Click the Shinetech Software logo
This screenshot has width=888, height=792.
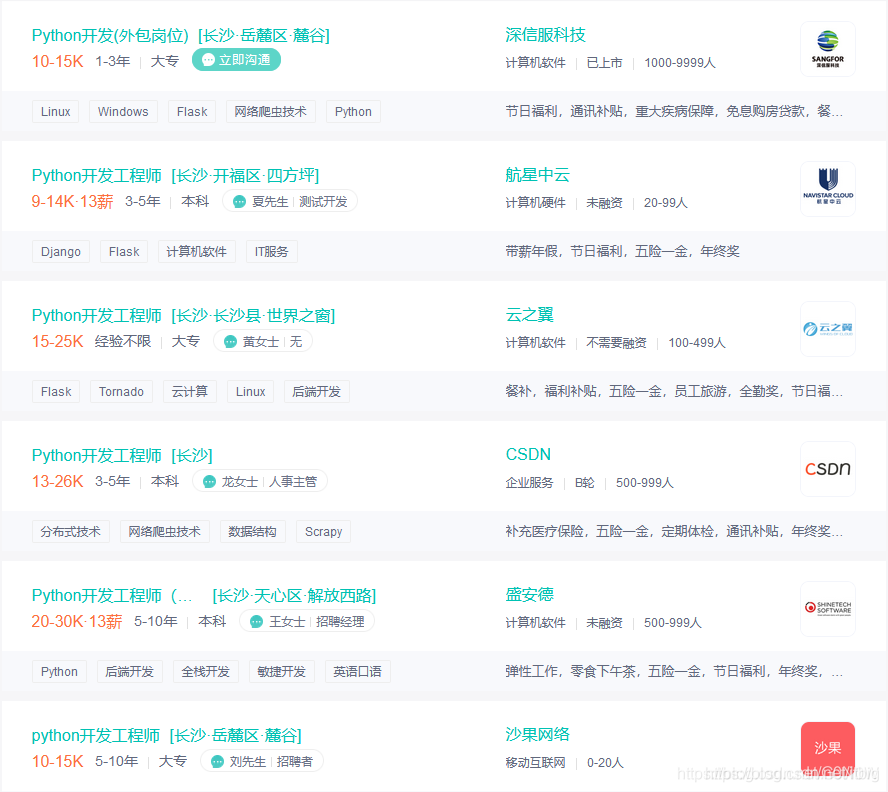click(827, 609)
